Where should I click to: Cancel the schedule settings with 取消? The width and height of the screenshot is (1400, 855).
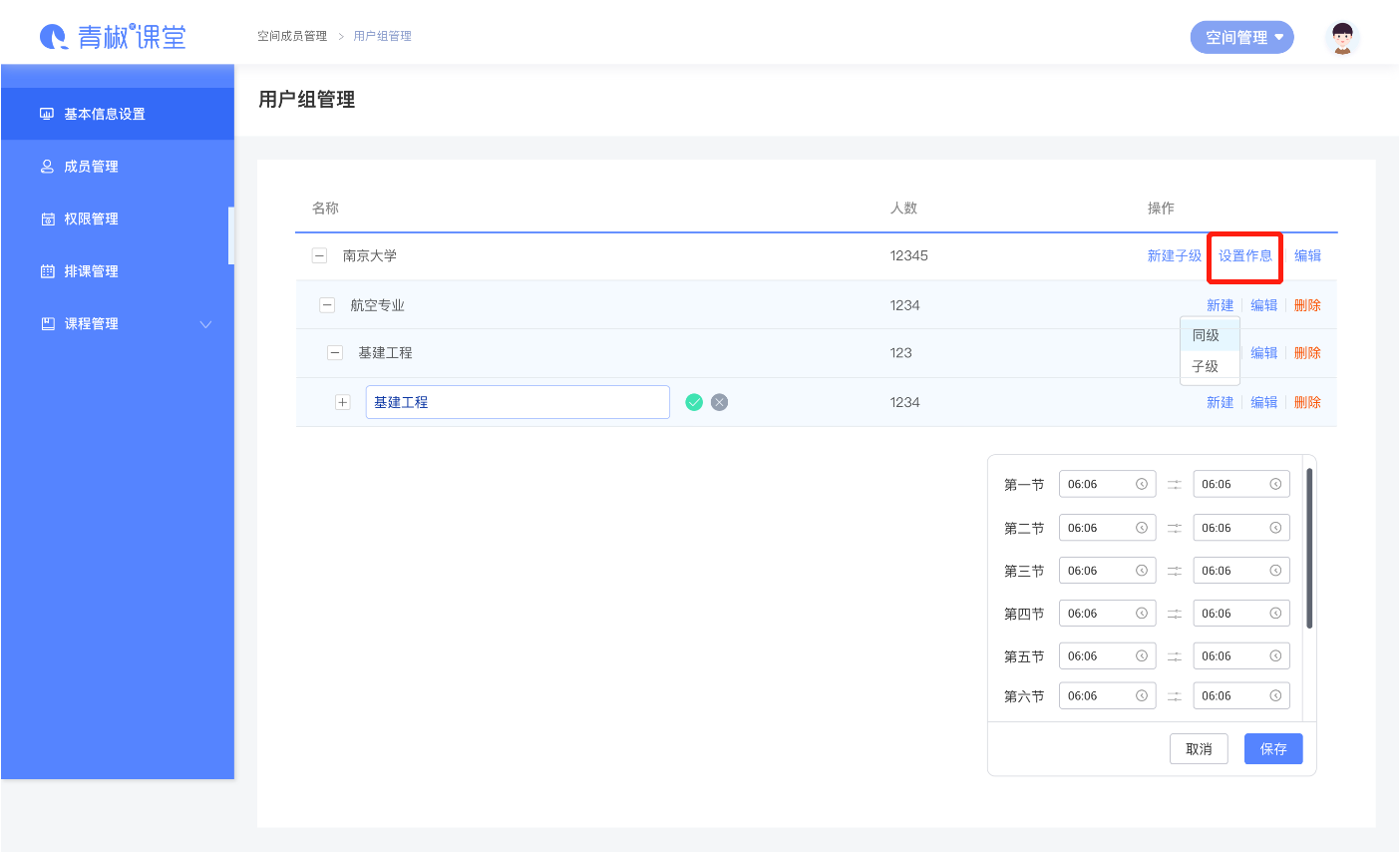click(x=1199, y=748)
